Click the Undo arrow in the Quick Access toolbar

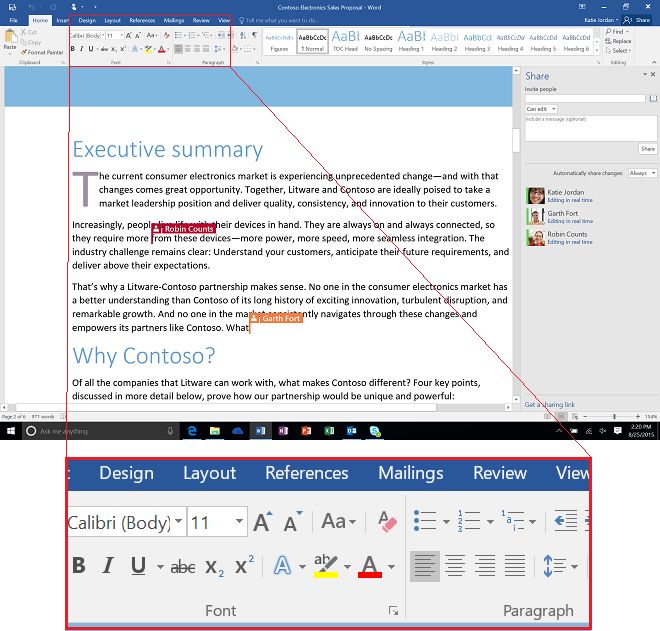point(32,7)
